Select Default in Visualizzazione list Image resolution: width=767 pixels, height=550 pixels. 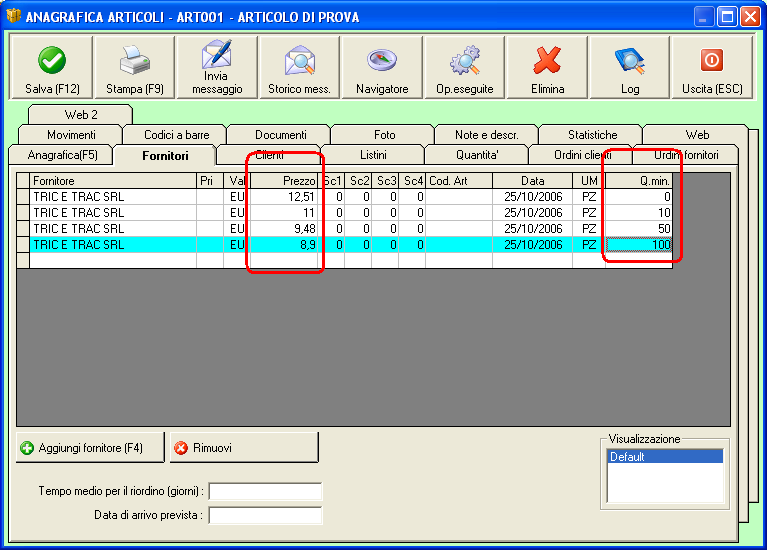664,457
